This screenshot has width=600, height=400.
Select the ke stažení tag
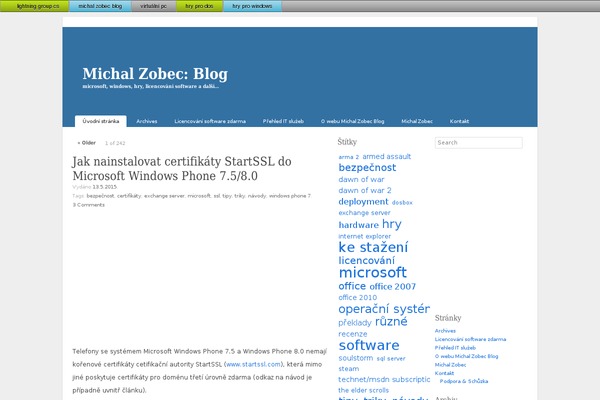(x=373, y=247)
